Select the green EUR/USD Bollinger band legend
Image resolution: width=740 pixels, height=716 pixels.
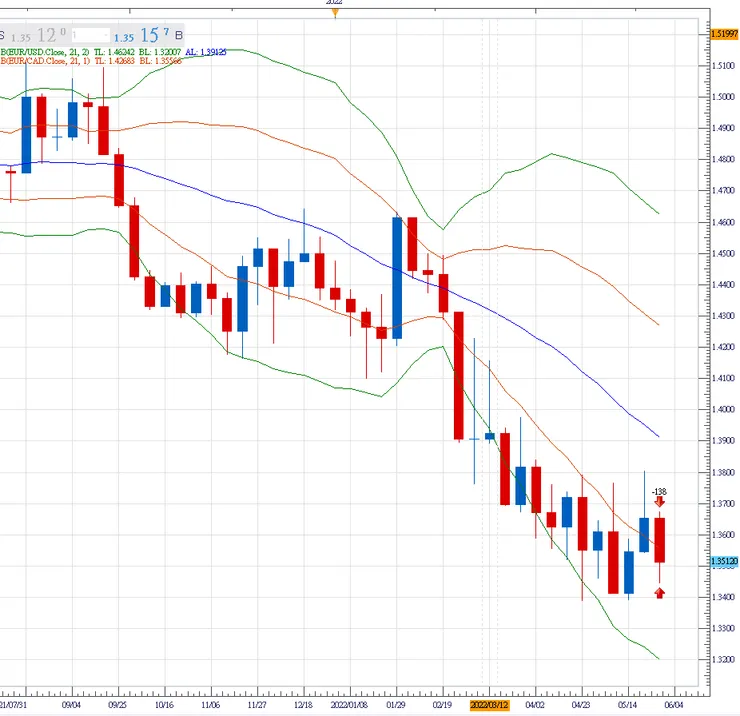45,52
